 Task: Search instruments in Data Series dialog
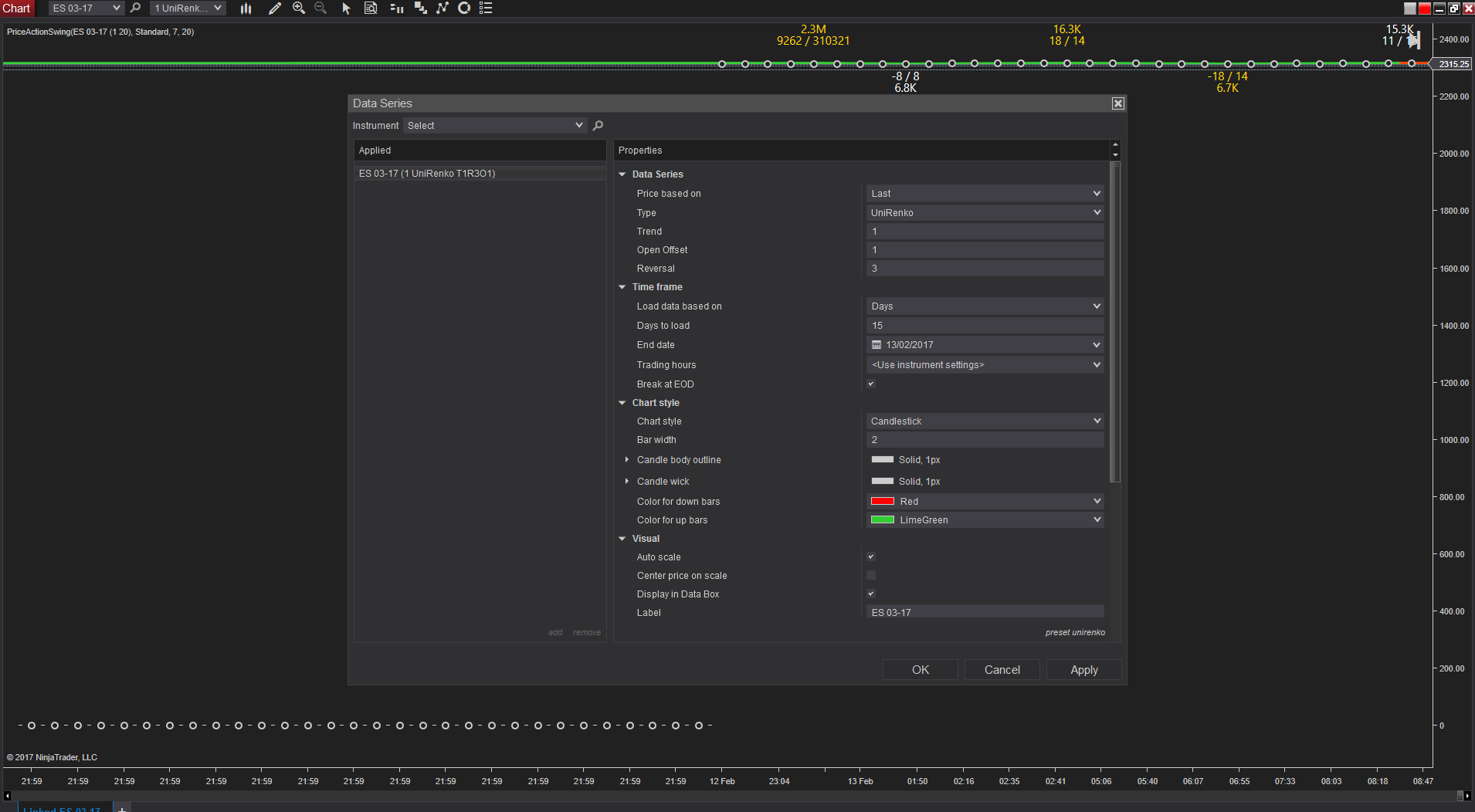pyautogui.click(x=598, y=125)
